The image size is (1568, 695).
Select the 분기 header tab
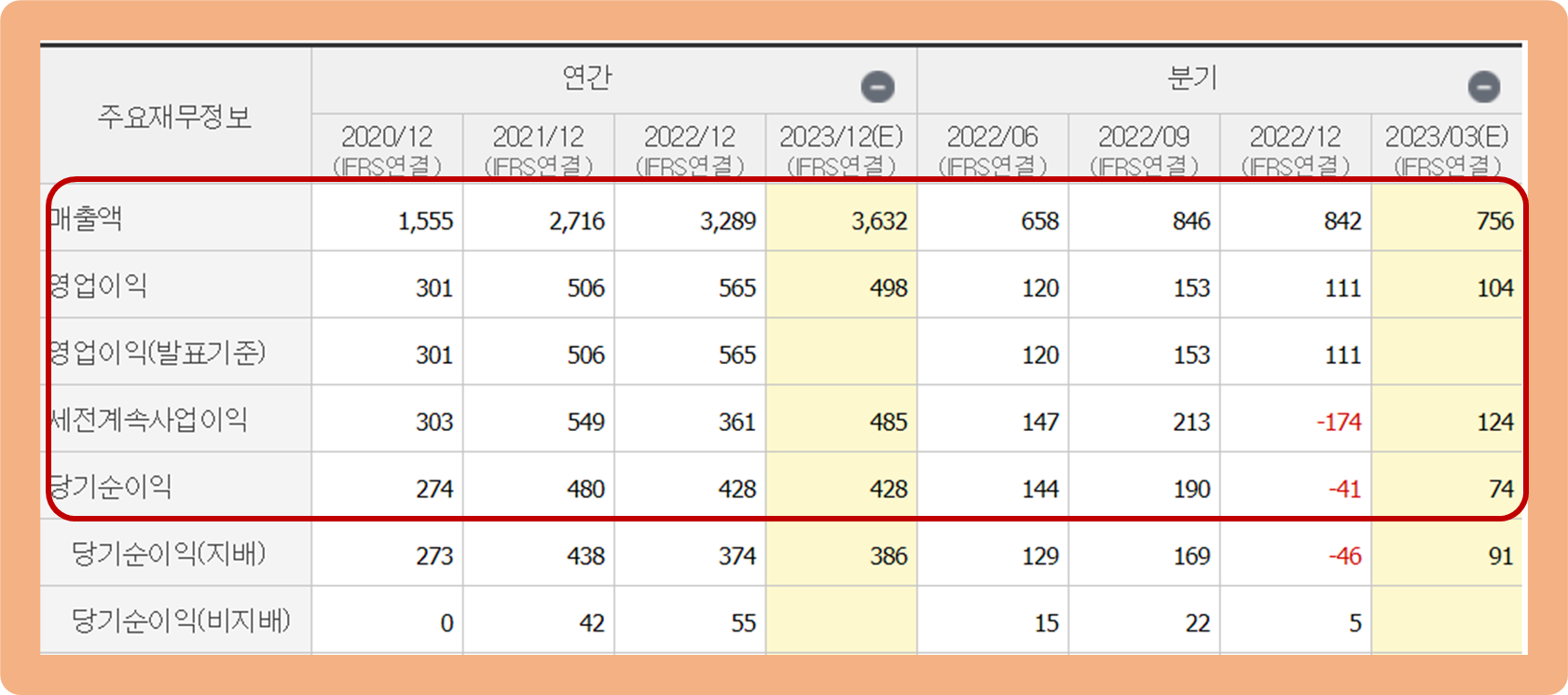[x=1193, y=77]
